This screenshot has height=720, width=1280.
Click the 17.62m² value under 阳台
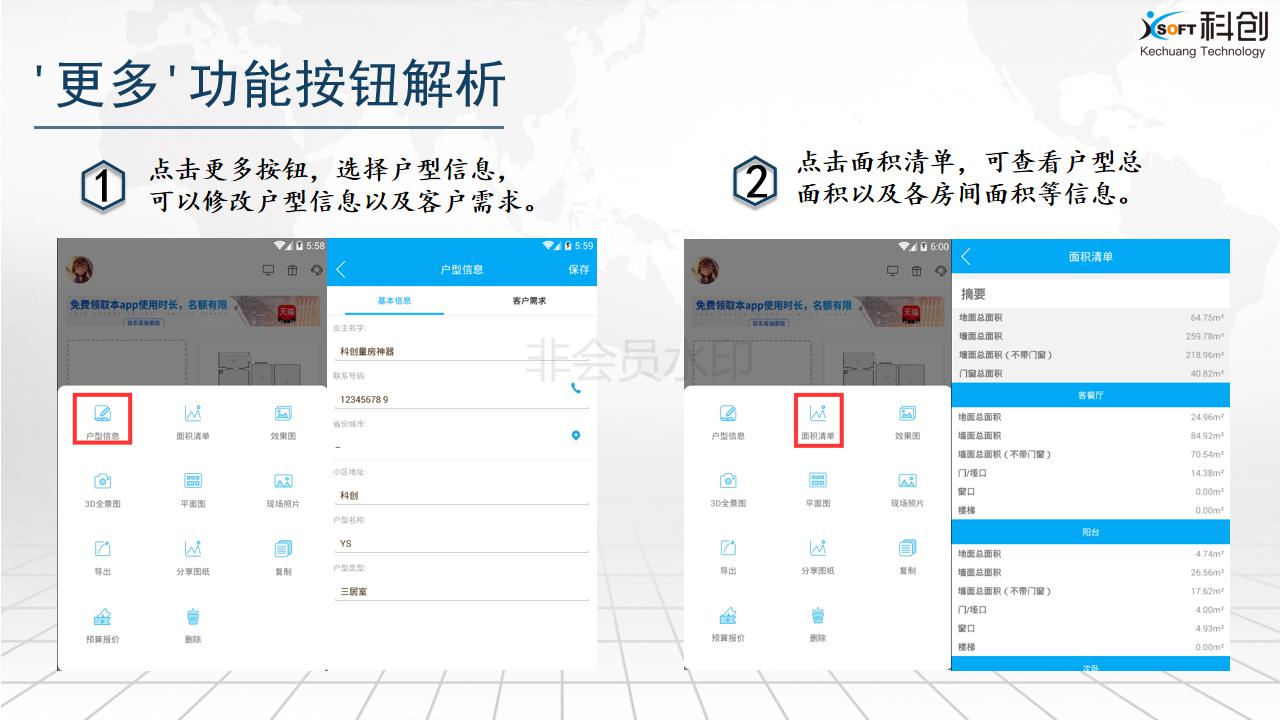click(1207, 591)
